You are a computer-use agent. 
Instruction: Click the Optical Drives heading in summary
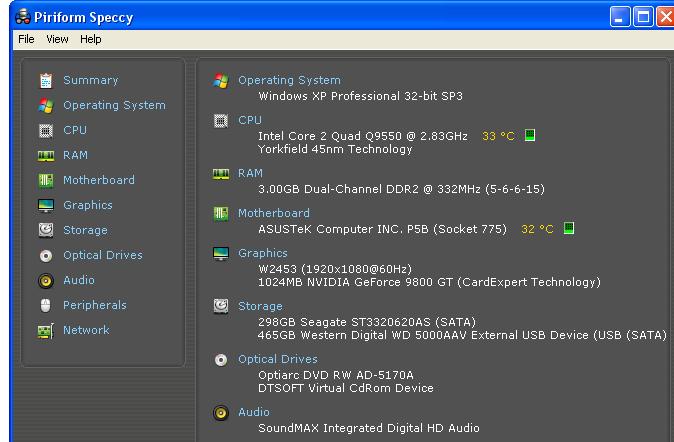[278, 359]
